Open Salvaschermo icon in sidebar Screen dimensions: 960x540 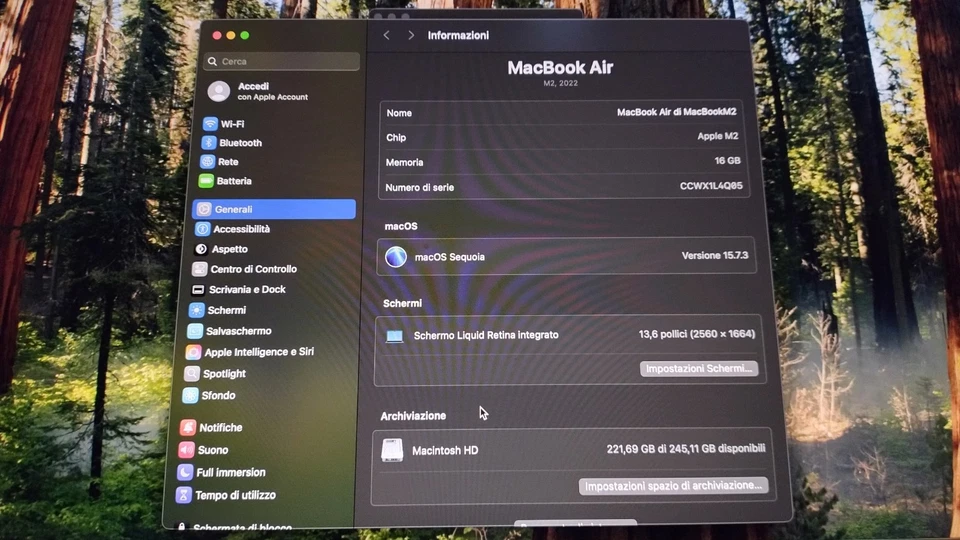[x=195, y=331]
